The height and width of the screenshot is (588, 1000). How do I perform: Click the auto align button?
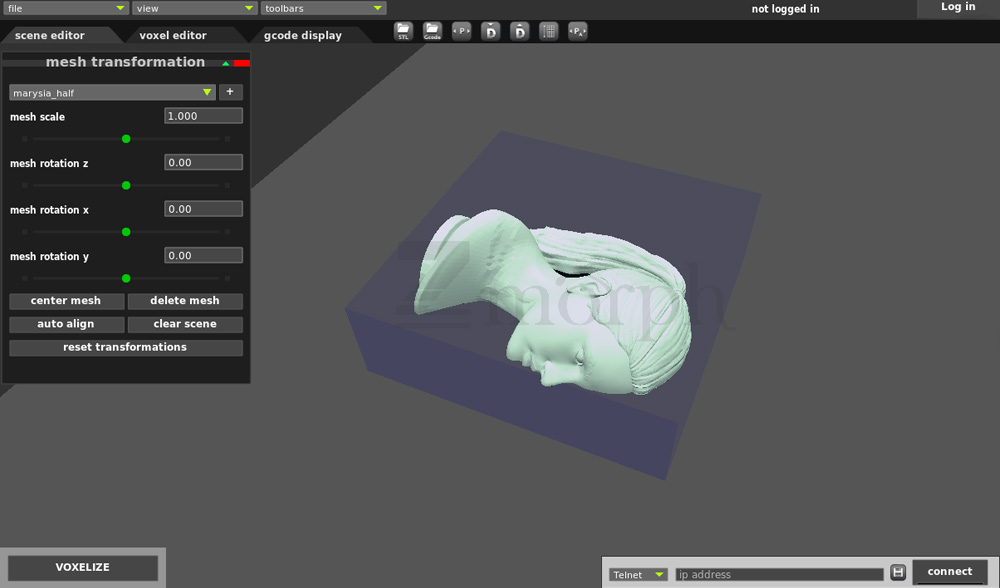pos(66,324)
